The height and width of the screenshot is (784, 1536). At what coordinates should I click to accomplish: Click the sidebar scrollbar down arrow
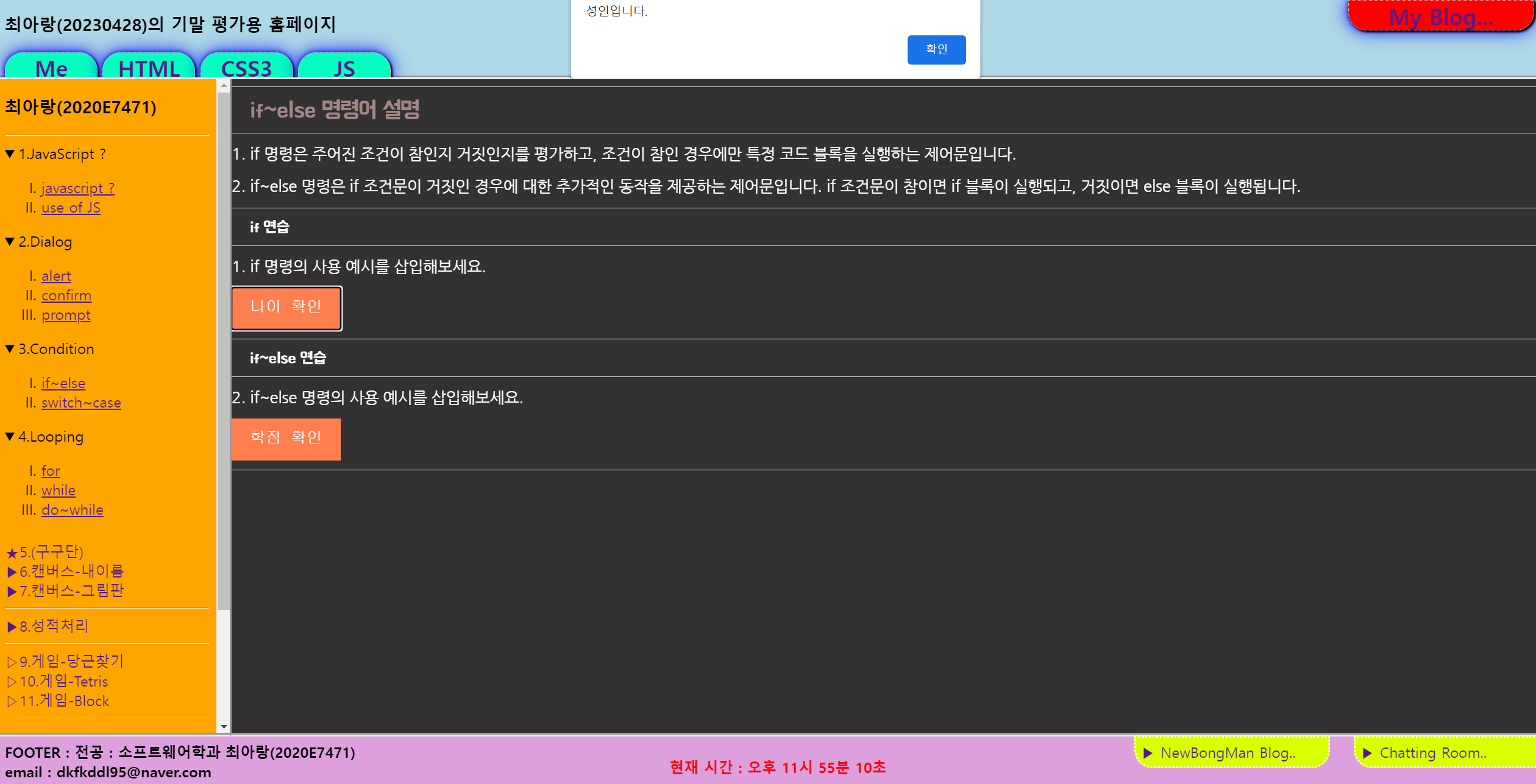click(224, 726)
